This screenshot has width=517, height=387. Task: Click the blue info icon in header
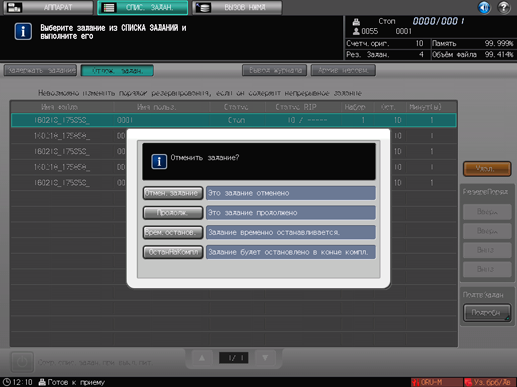click(23, 31)
